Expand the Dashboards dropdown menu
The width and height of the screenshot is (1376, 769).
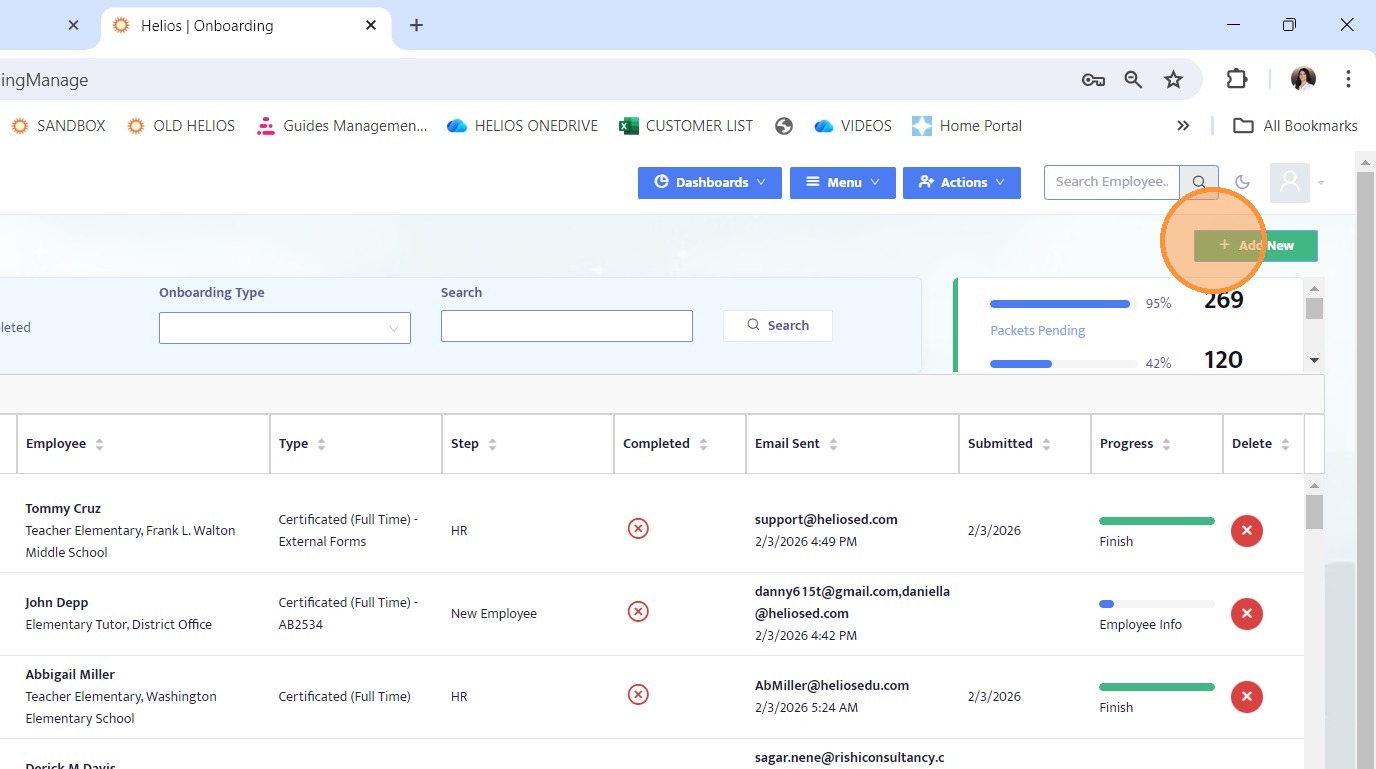tap(710, 182)
